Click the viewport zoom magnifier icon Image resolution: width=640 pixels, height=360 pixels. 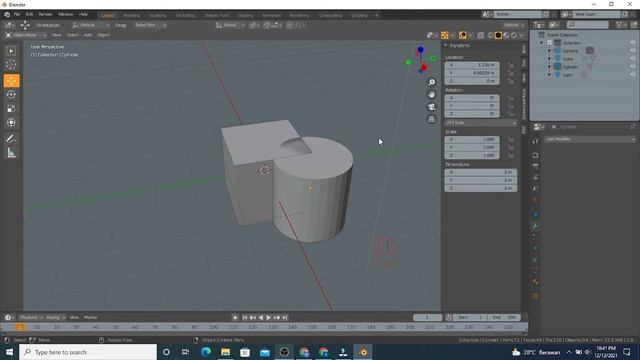431,82
